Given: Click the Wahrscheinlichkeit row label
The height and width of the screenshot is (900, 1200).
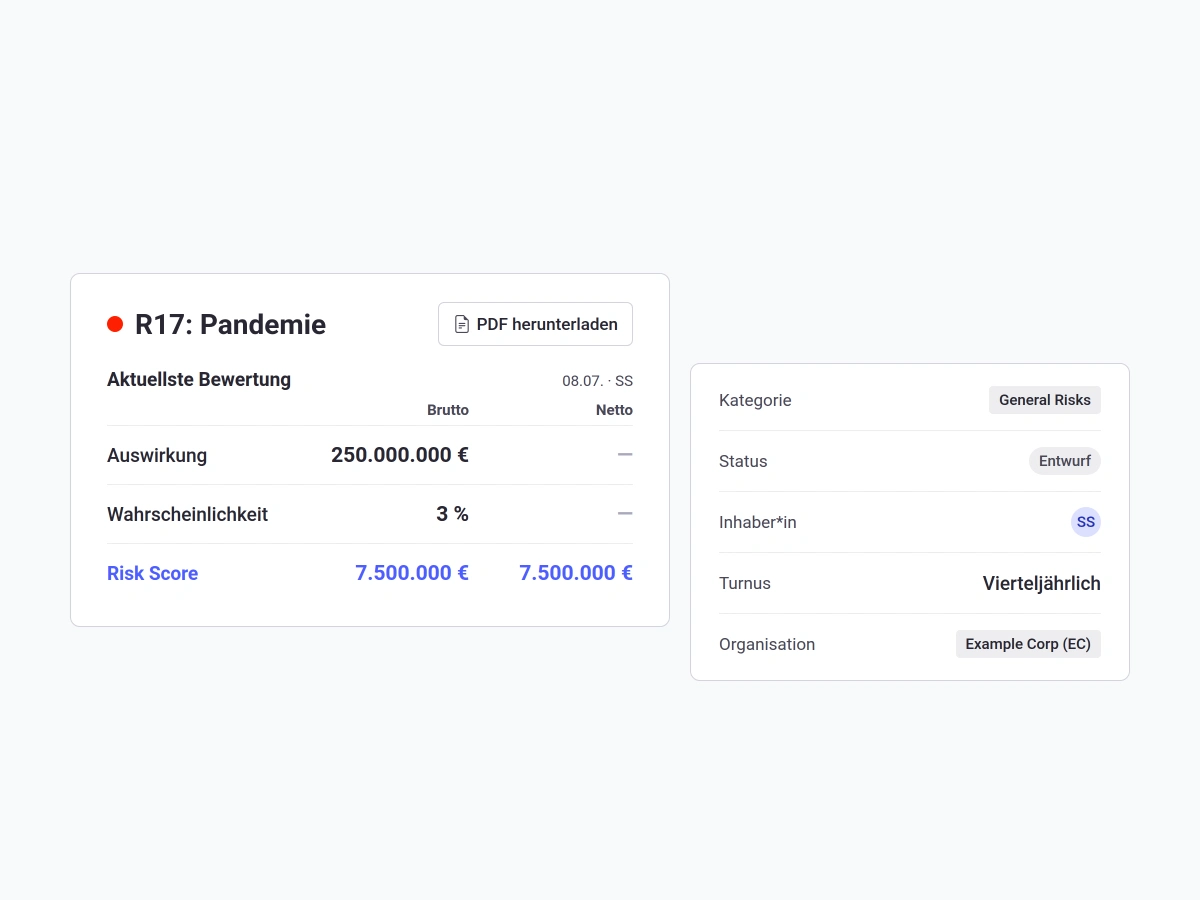Looking at the screenshot, I should click(187, 514).
